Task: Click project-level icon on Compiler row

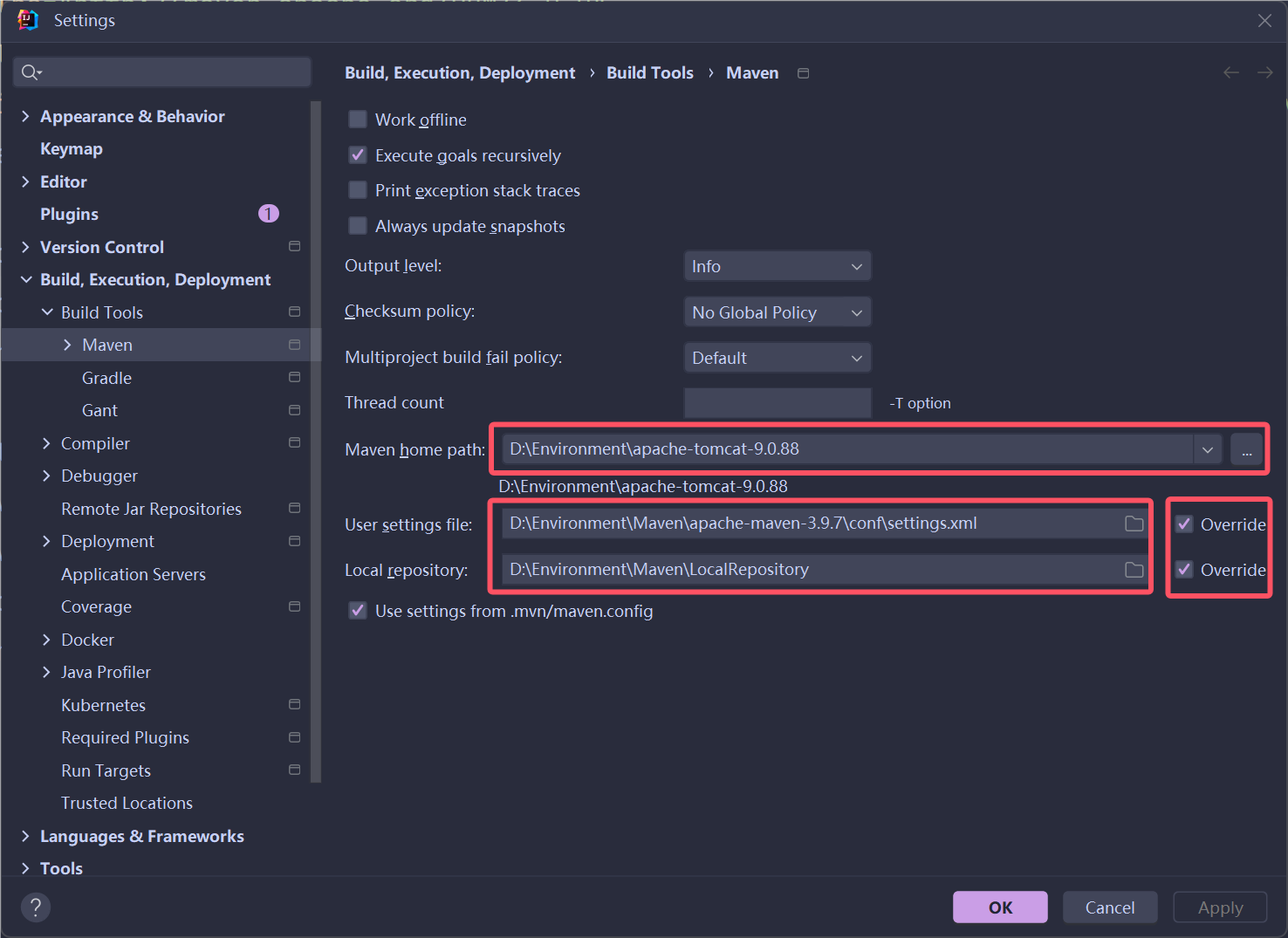Action: click(295, 443)
